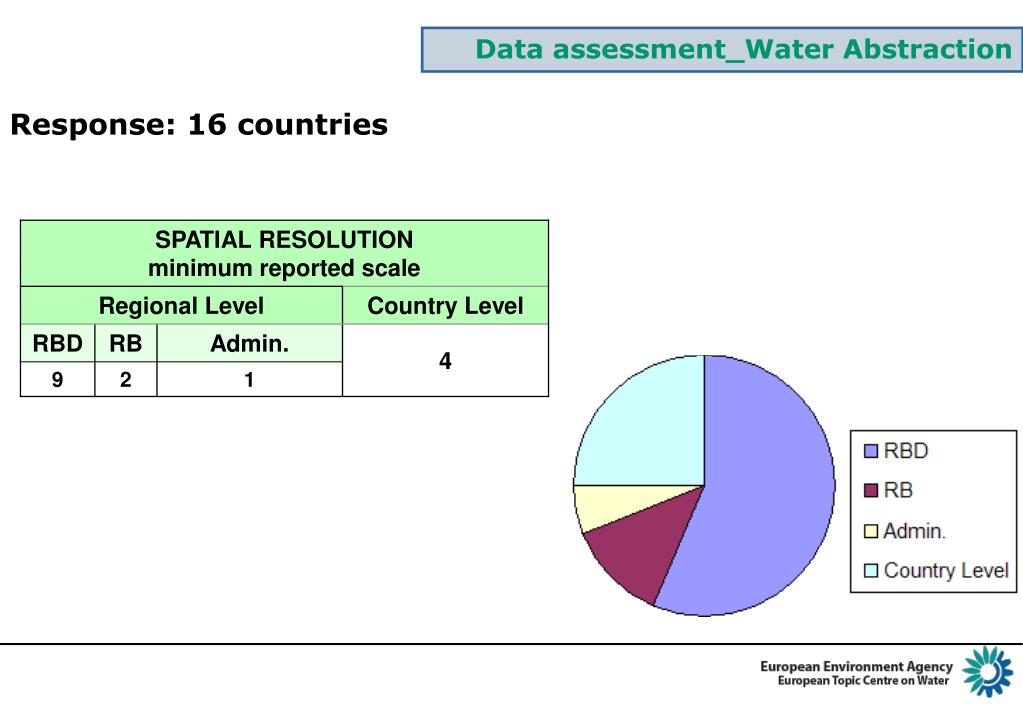This screenshot has width=1023, height=708.
Task: Click the table cell with value 1
Action: (x=249, y=379)
